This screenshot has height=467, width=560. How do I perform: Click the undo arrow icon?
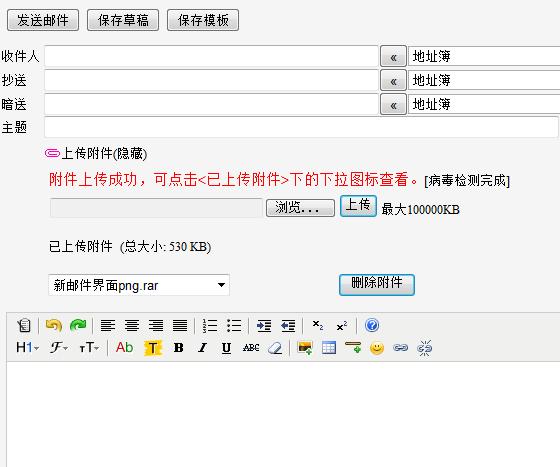(x=54, y=325)
